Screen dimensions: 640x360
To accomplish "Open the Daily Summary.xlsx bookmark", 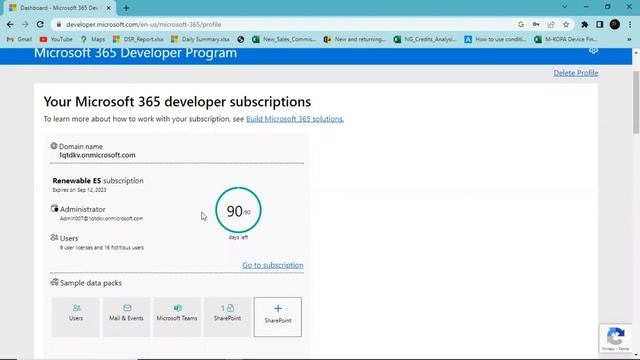I will click(x=200, y=39).
